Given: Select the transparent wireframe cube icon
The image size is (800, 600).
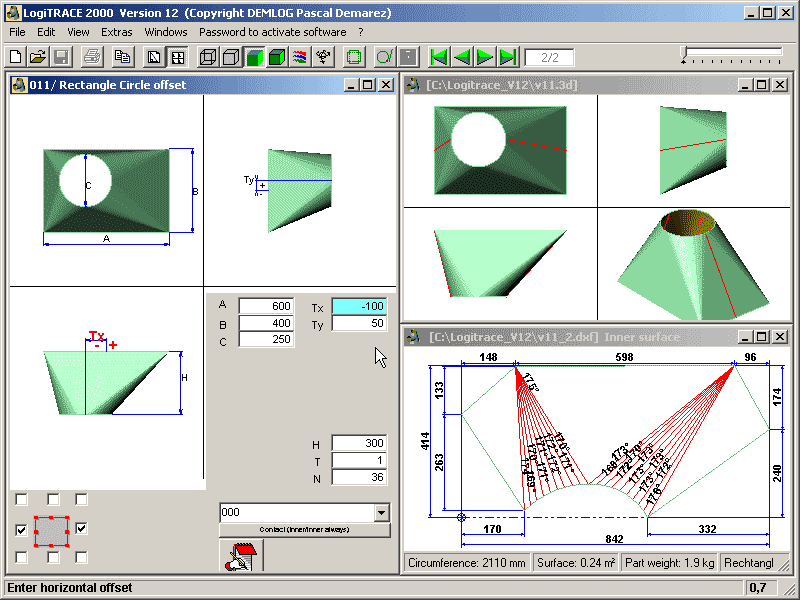Looking at the screenshot, I should pyautogui.click(x=208, y=57).
